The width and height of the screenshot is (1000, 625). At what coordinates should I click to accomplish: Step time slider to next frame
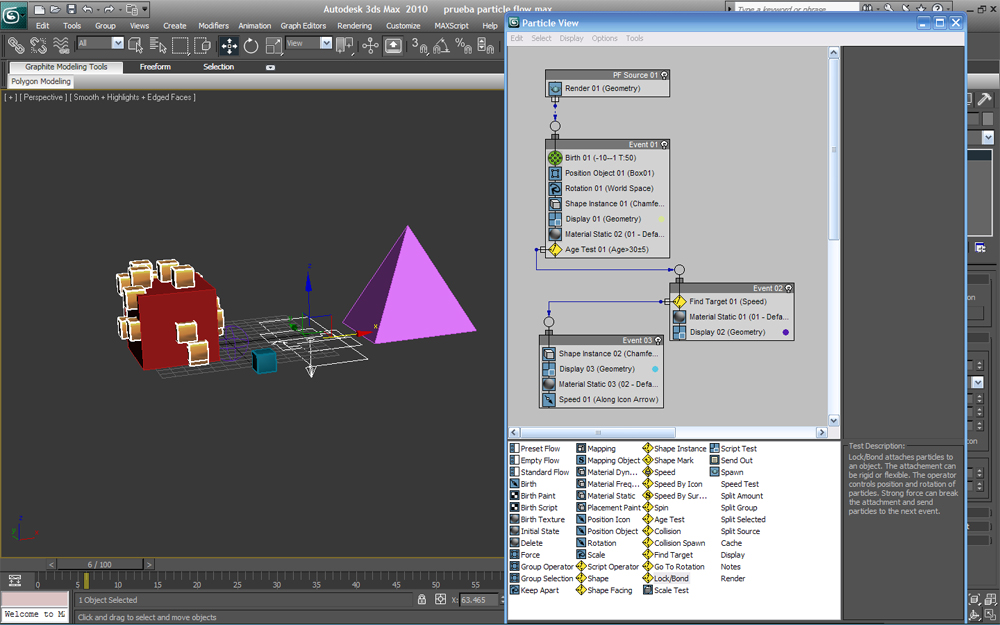point(149,564)
